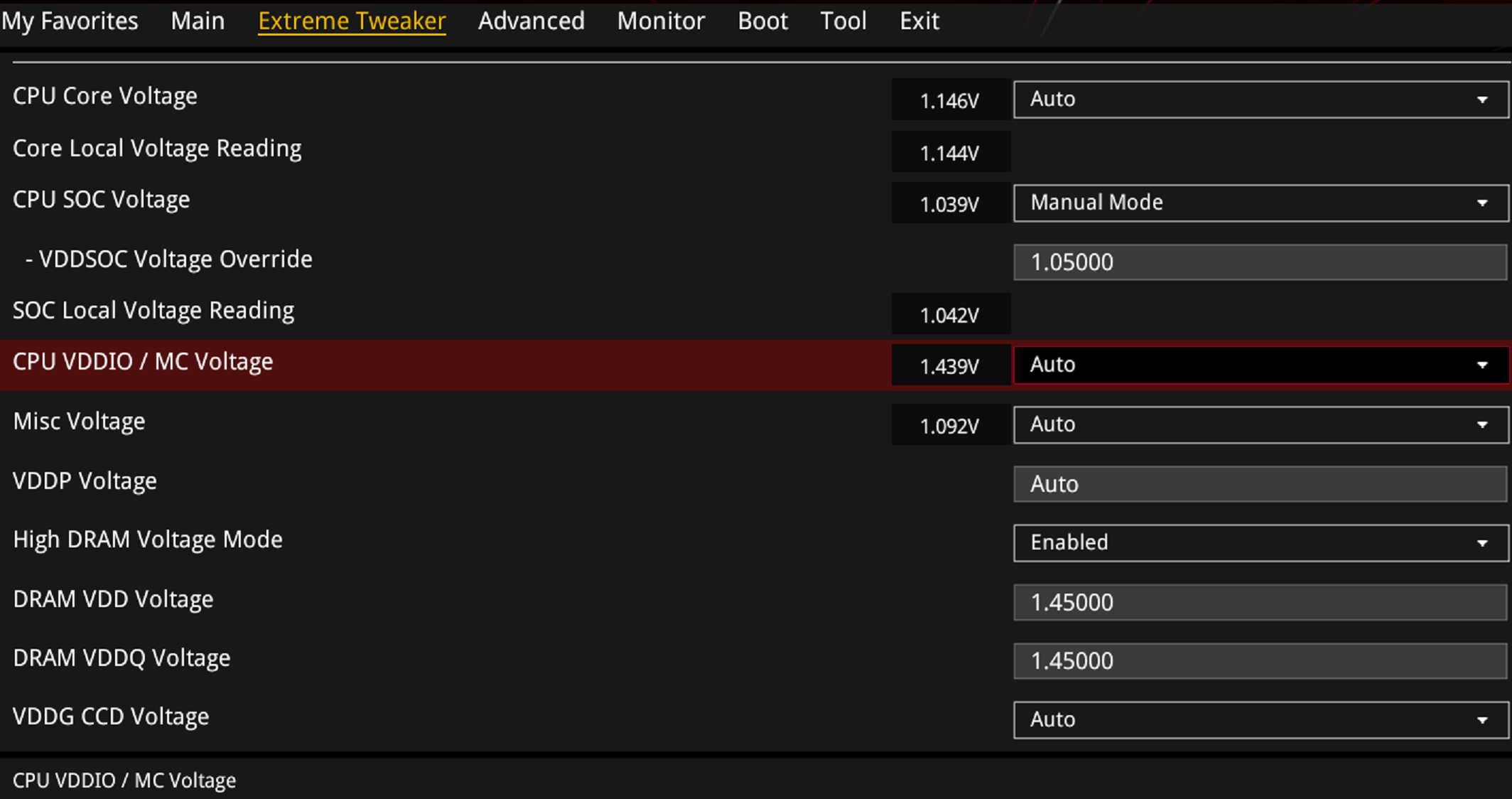1512x799 pixels.
Task: Go to the Advanced tab
Action: 531,21
